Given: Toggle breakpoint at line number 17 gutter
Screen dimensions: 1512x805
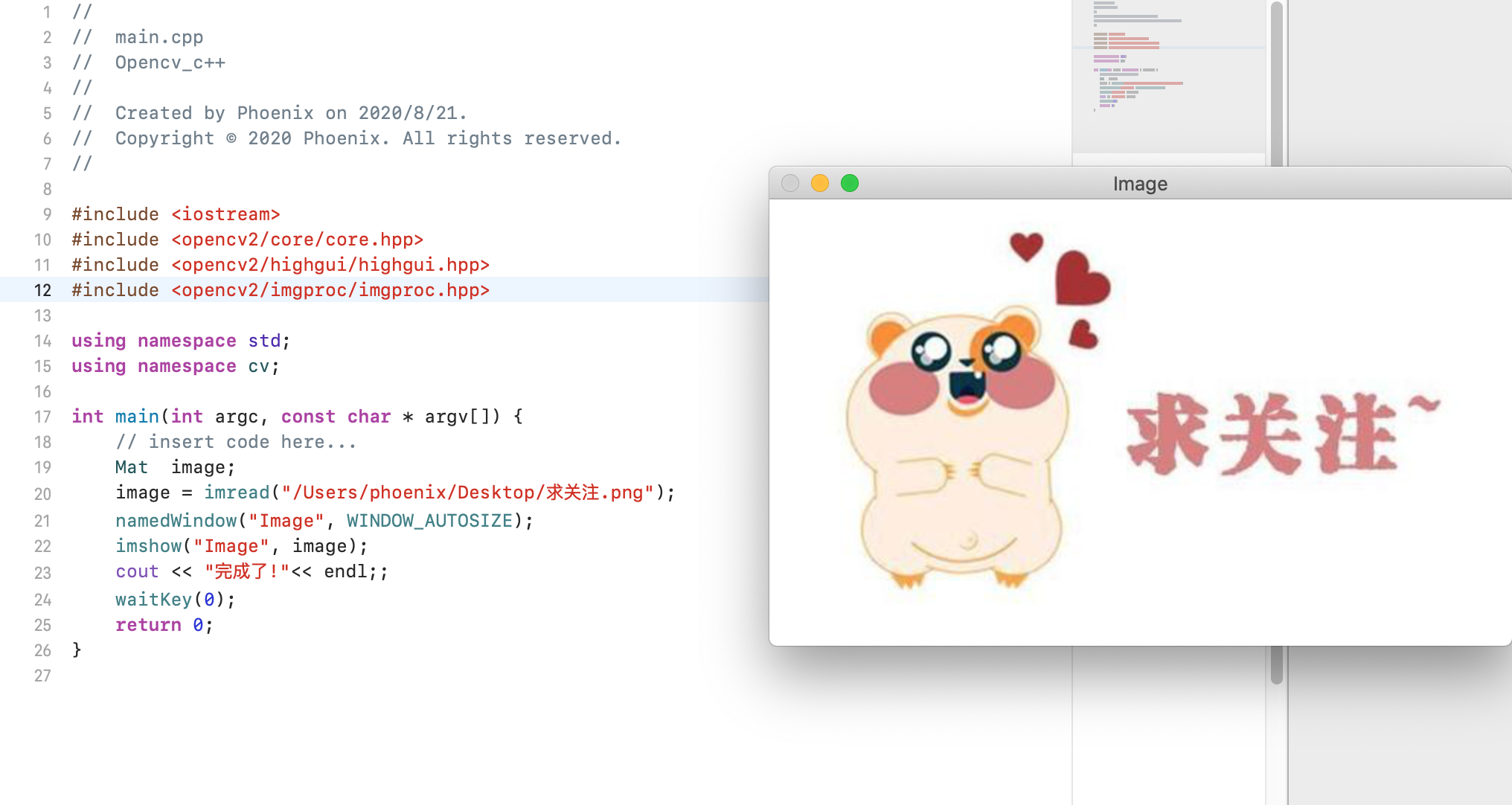Looking at the screenshot, I should tap(42, 417).
